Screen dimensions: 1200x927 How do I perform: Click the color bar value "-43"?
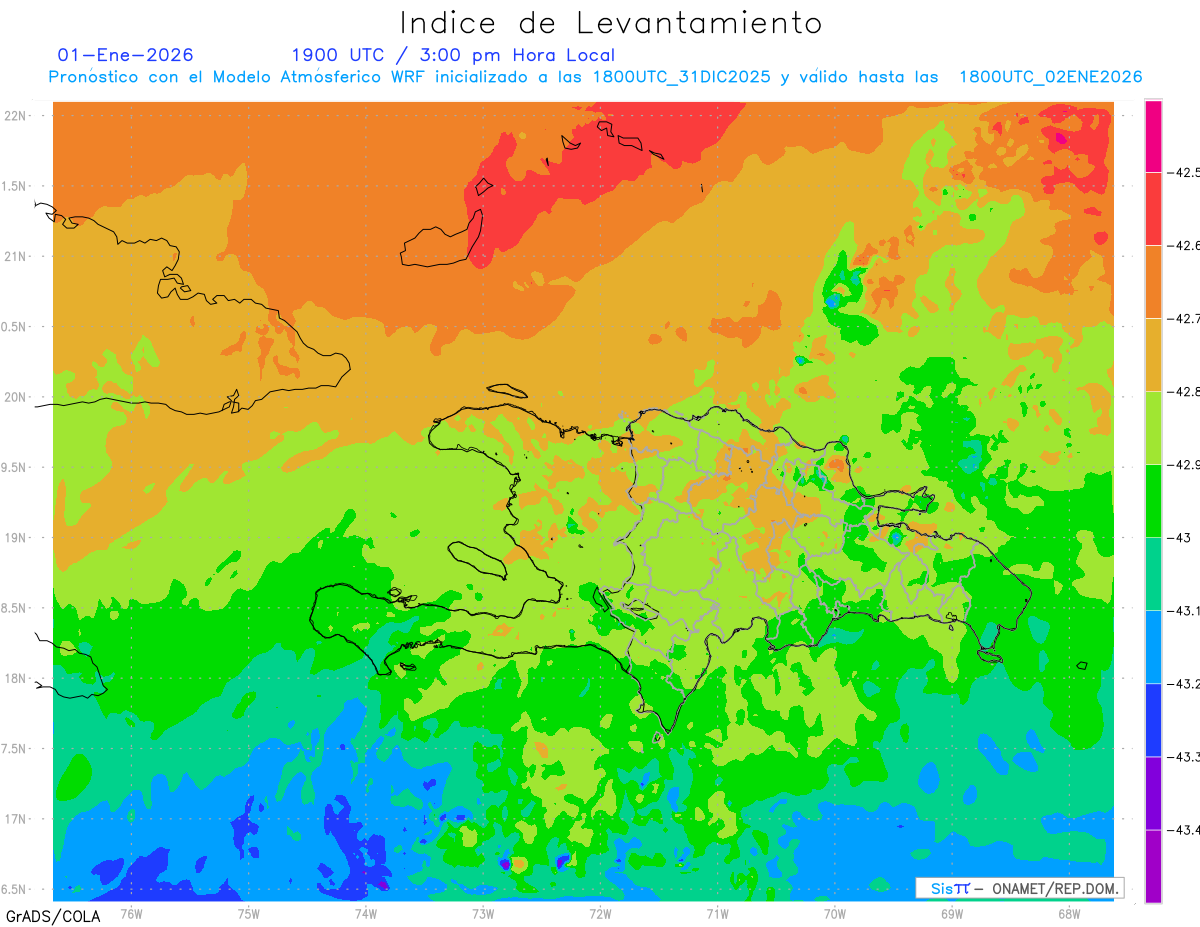(1180, 538)
